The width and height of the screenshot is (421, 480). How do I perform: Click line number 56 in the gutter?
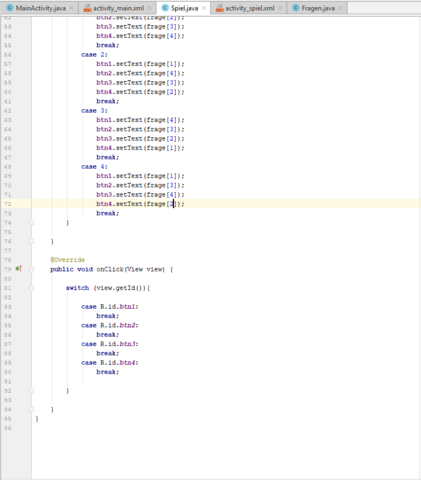(x=8, y=54)
